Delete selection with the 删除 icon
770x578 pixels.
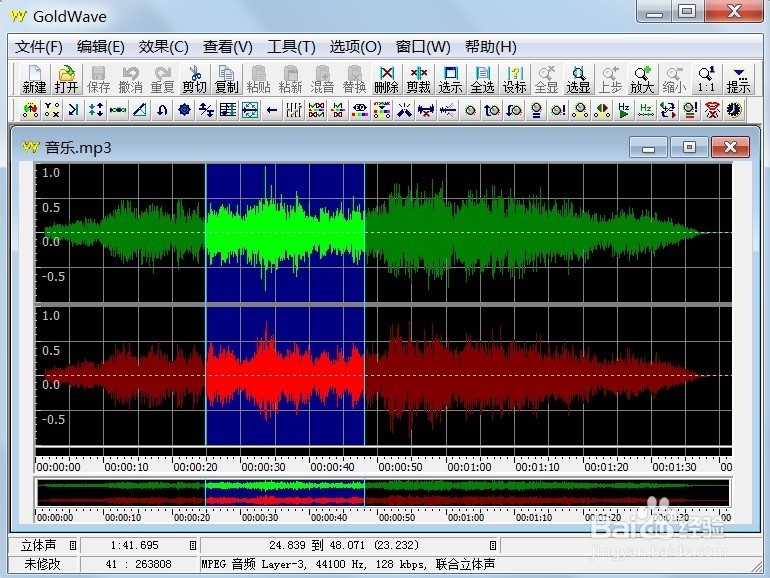coord(386,80)
